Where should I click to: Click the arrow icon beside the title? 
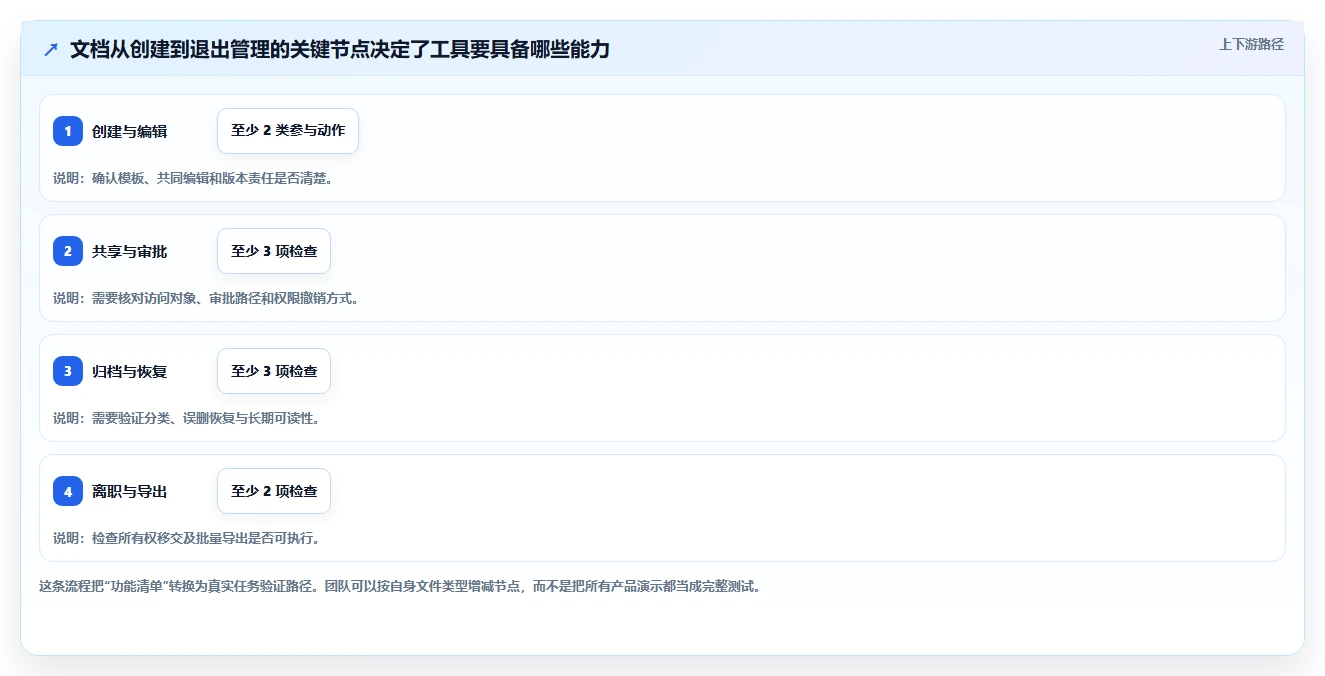(x=51, y=50)
